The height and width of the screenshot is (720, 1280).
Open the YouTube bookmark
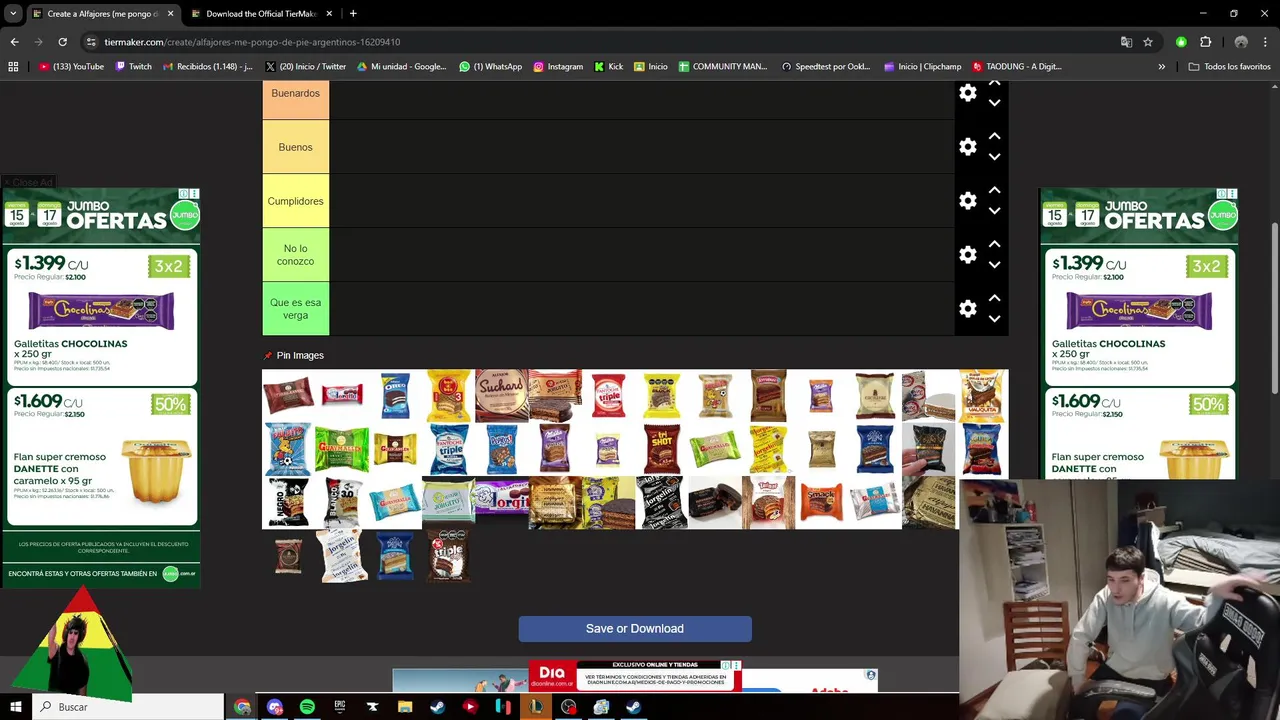[71, 67]
